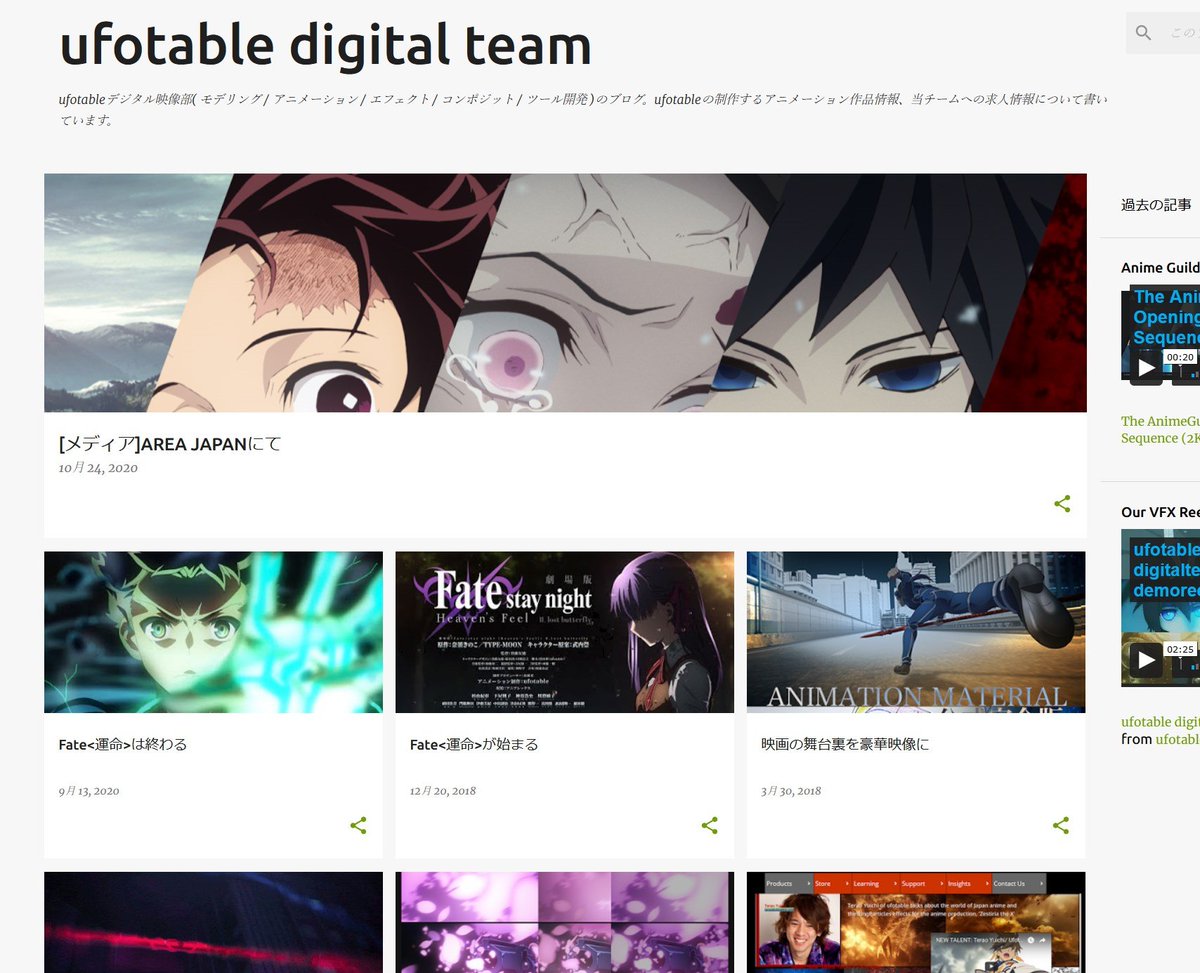Open the purple petals thumbnail

click(x=564, y=922)
